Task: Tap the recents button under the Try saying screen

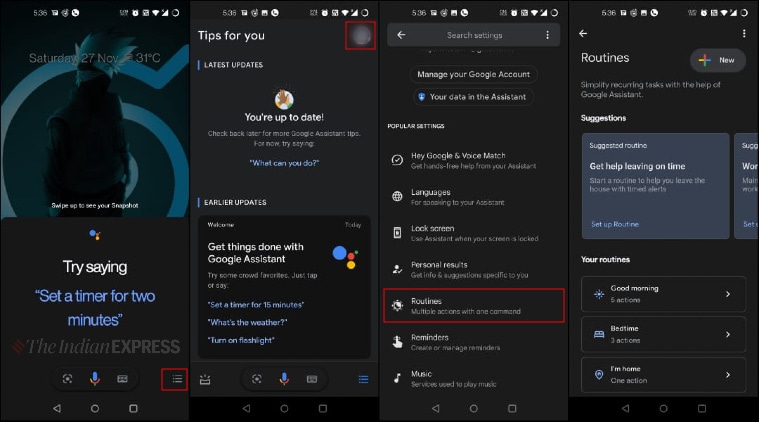Action: (x=133, y=408)
